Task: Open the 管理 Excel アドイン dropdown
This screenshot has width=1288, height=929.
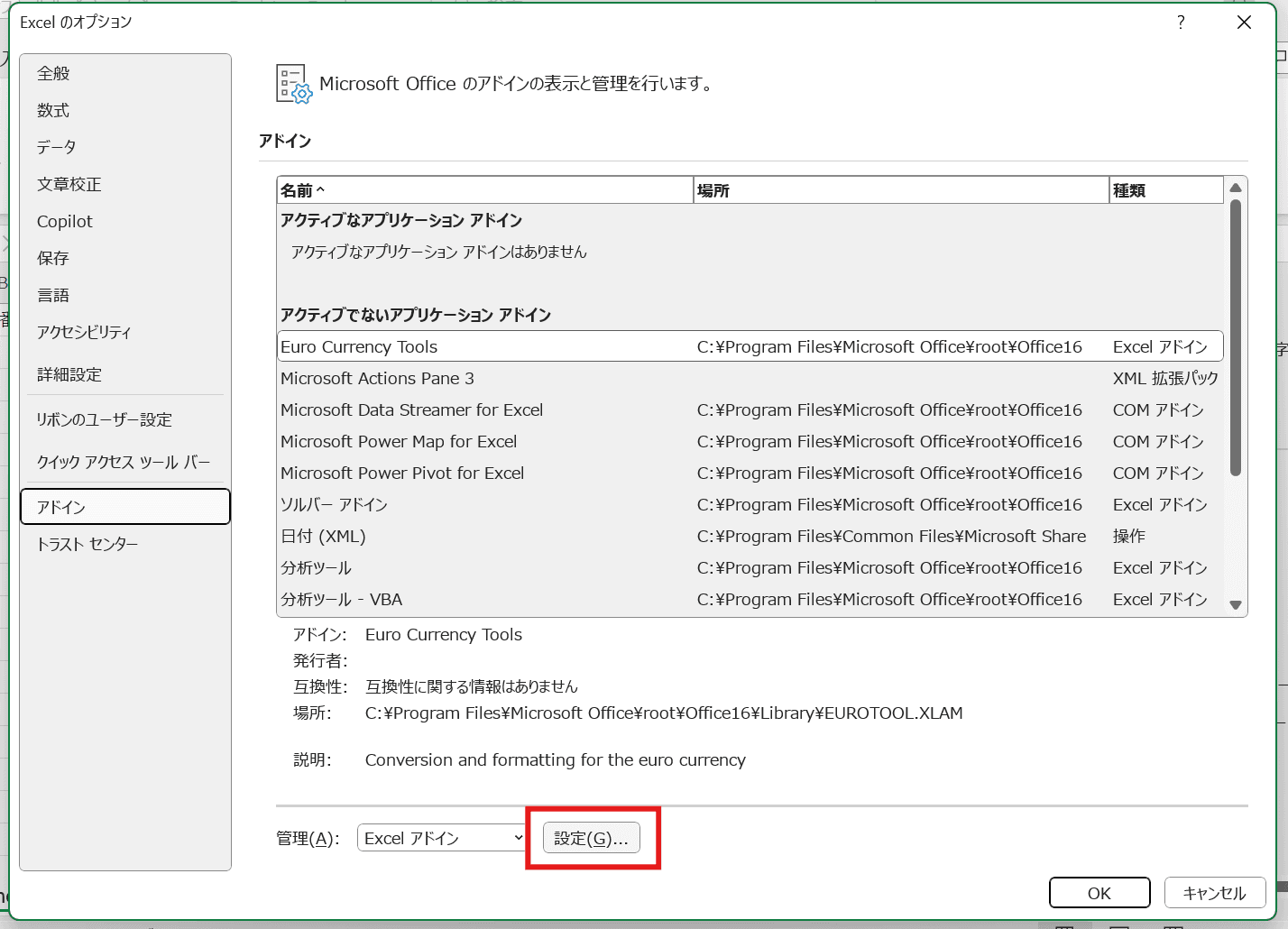Action: (441, 838)
